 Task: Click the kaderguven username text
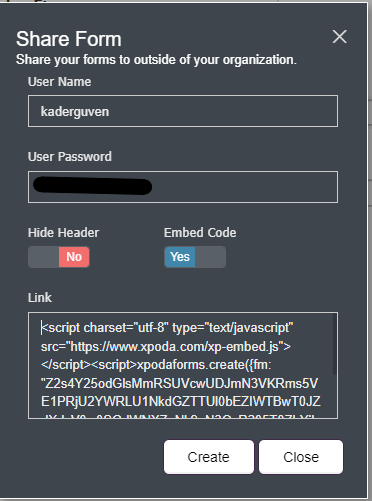click(75, 112)
